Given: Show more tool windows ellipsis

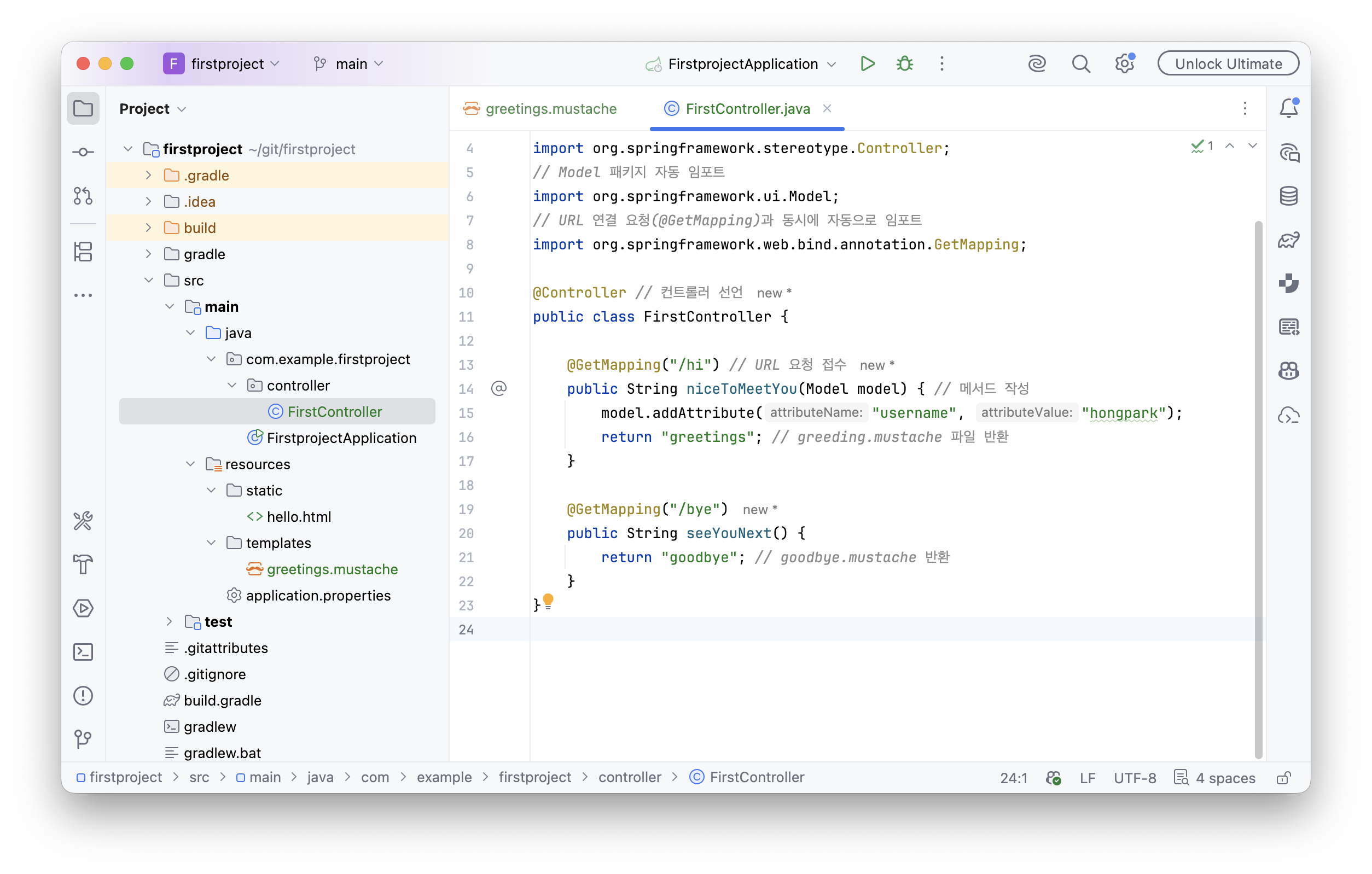Looking at the screenshot, I should 83,295.
